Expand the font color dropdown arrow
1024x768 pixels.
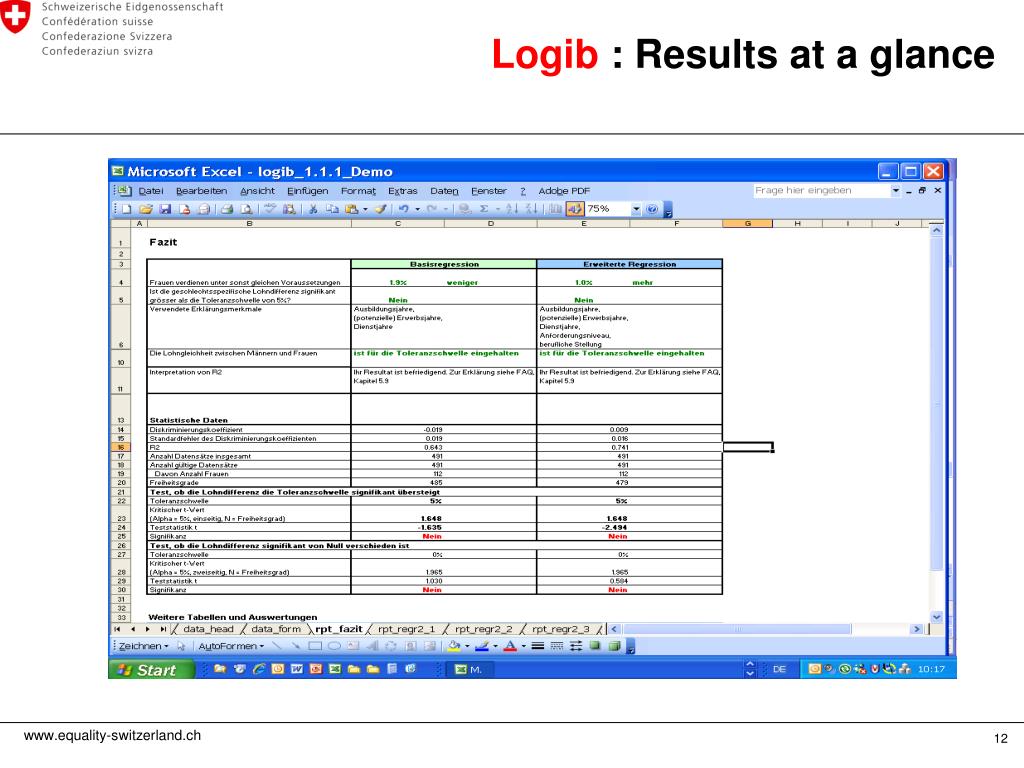pos(524,646)
